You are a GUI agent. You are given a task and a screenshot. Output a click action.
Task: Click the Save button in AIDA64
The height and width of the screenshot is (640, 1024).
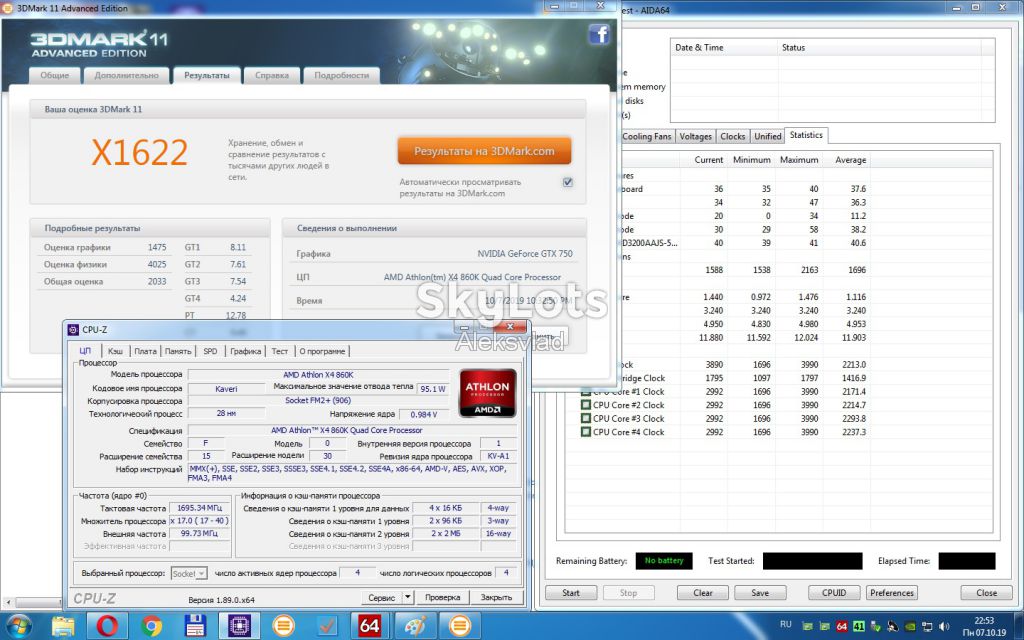click(x=760, y=593)
